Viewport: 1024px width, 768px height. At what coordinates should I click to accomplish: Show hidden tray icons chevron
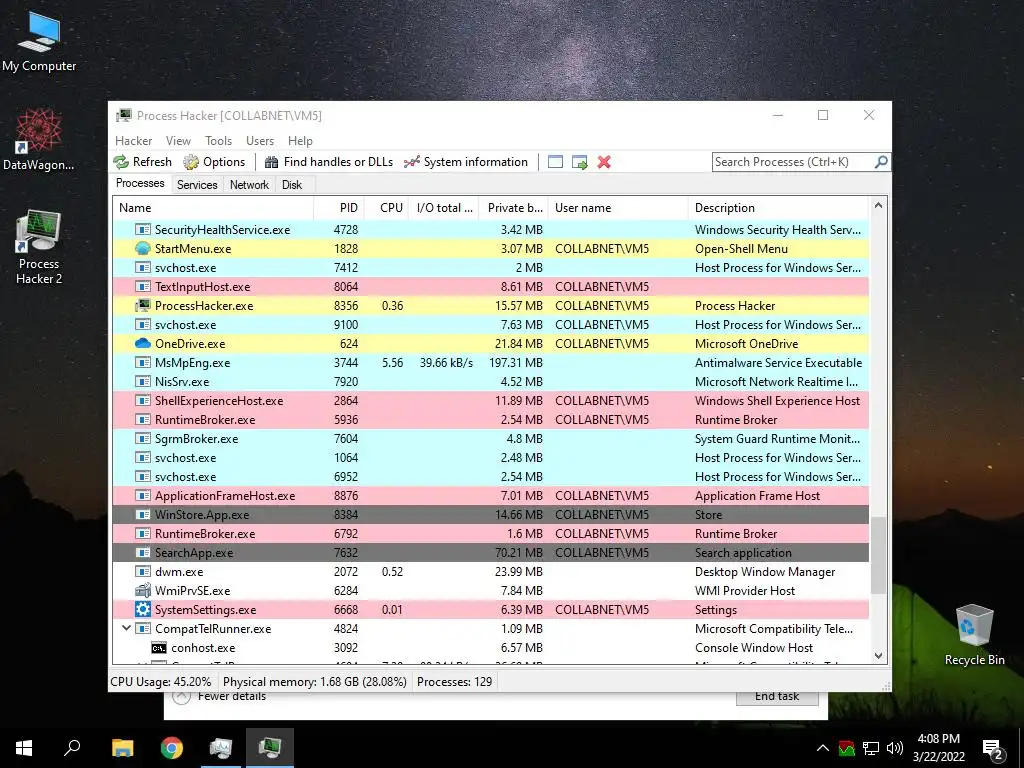point(823,748)
